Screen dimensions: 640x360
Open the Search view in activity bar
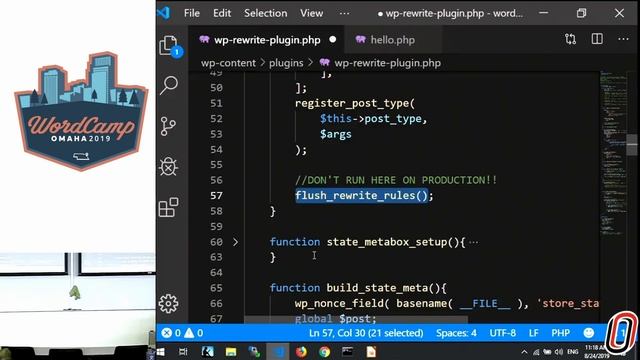[x=169, y=85]
